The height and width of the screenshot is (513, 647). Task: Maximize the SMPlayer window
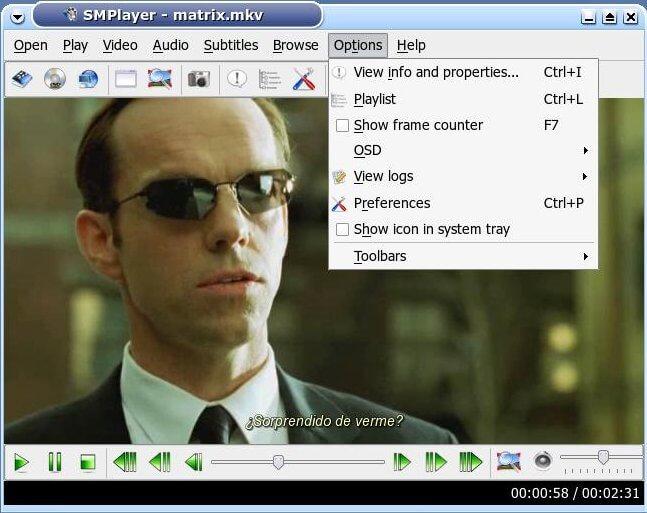[609, 17]
